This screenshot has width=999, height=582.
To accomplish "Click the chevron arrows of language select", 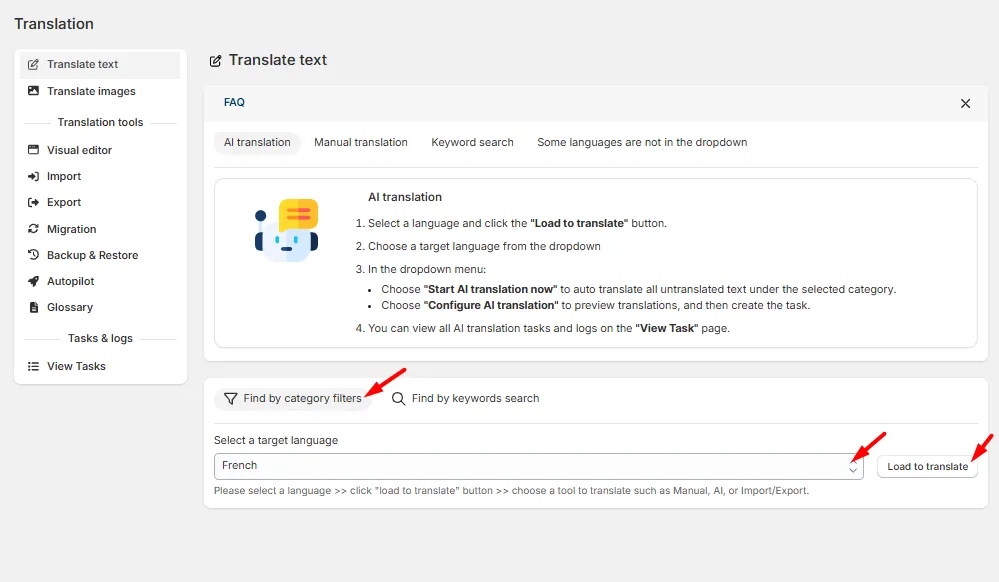I will pos(852,466).
